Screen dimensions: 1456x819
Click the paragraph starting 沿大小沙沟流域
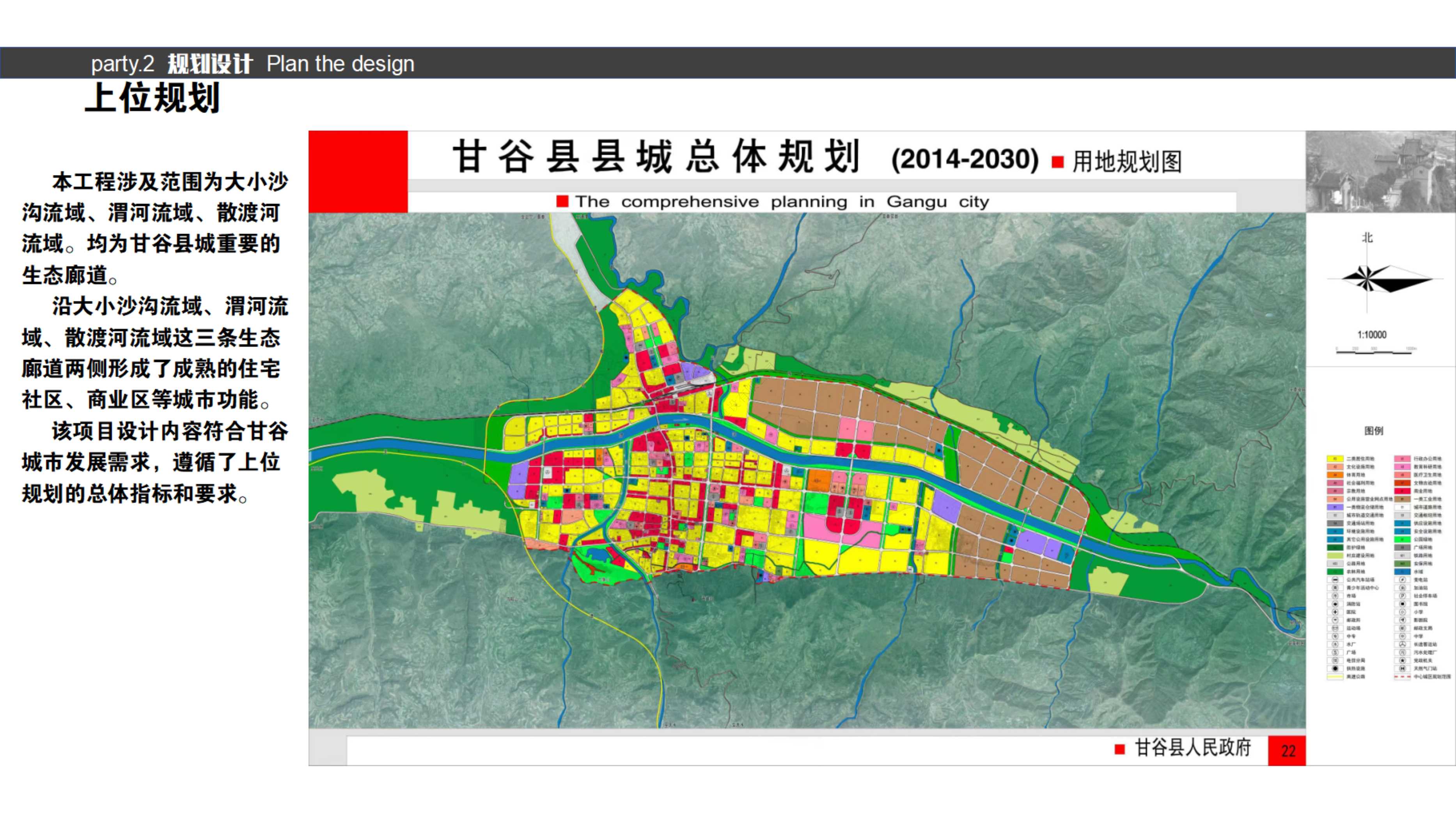pos(156,353)
